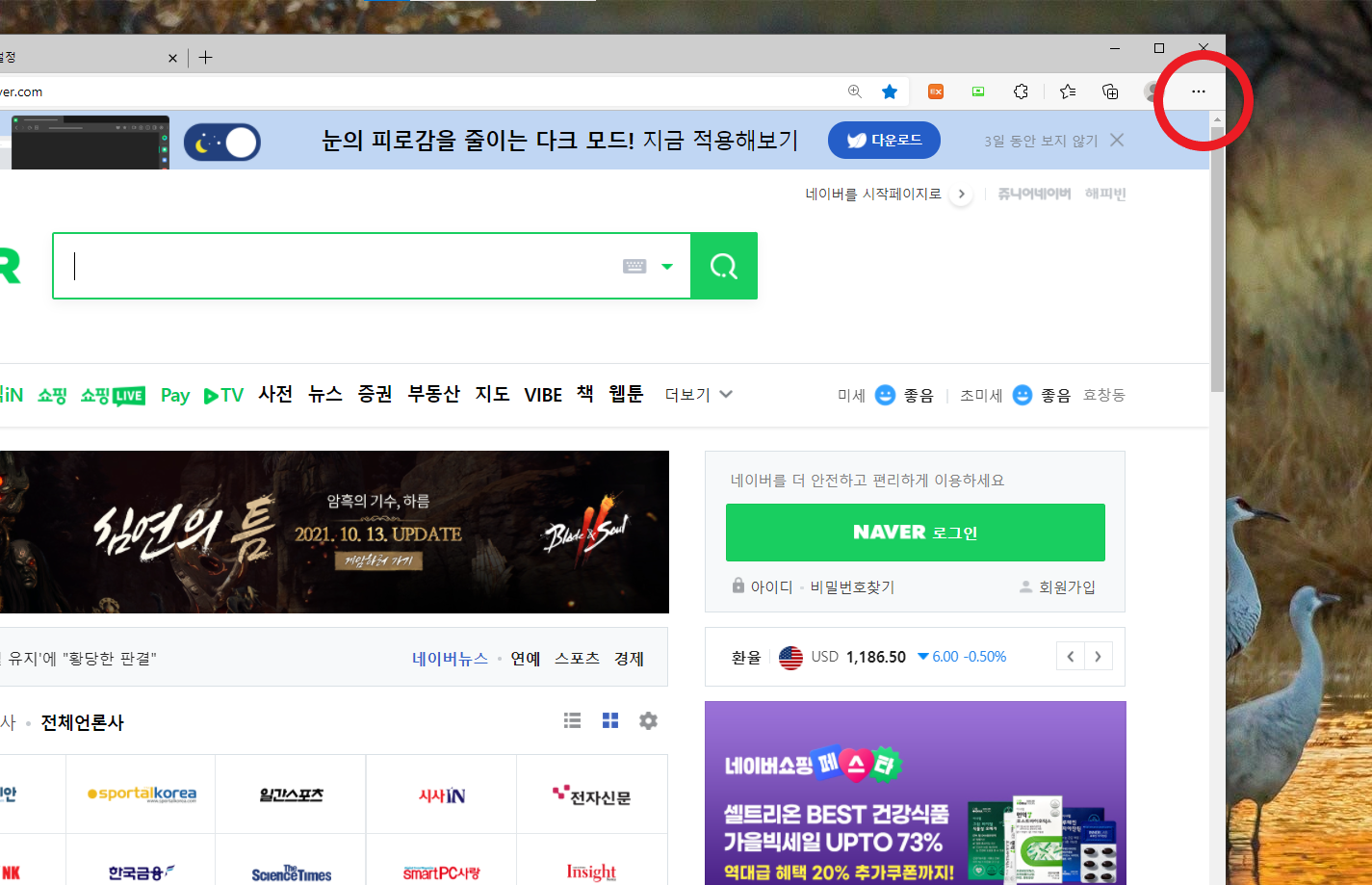The width and height of the screenshot is (1372, 885).
Task: Click the 미세 air quality smiley icon
Action: point(885,395)
